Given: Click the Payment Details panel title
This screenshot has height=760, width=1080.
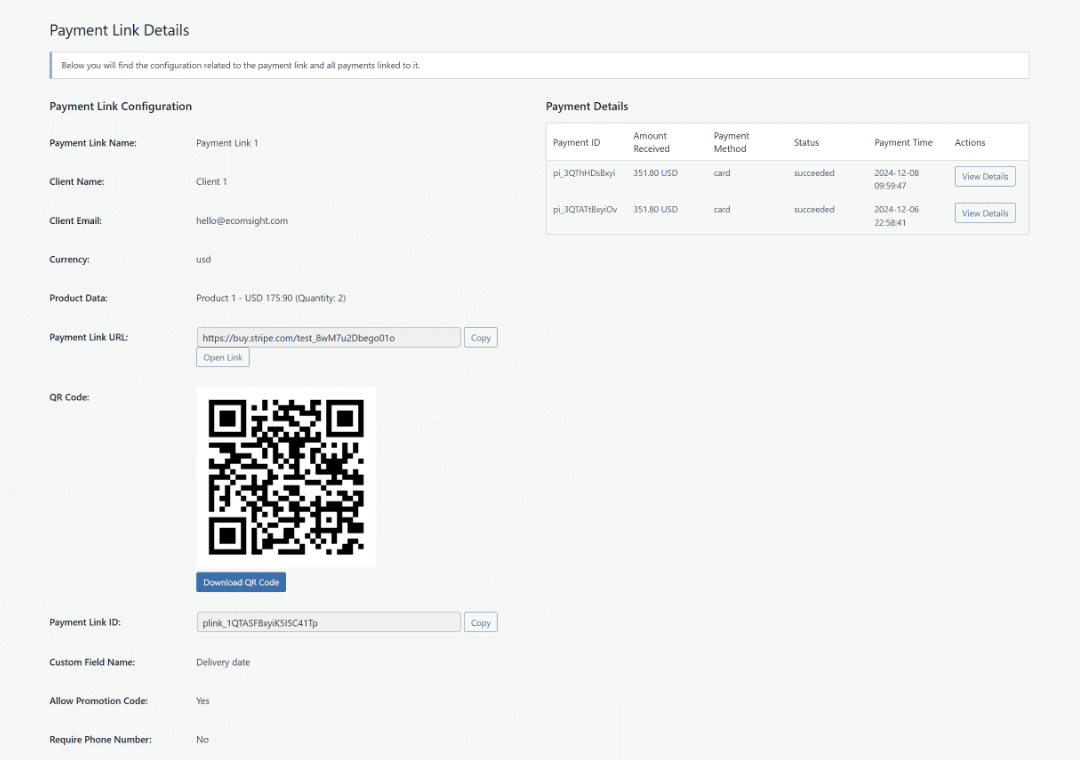Looking at the screenshot, I should [587, 106].
